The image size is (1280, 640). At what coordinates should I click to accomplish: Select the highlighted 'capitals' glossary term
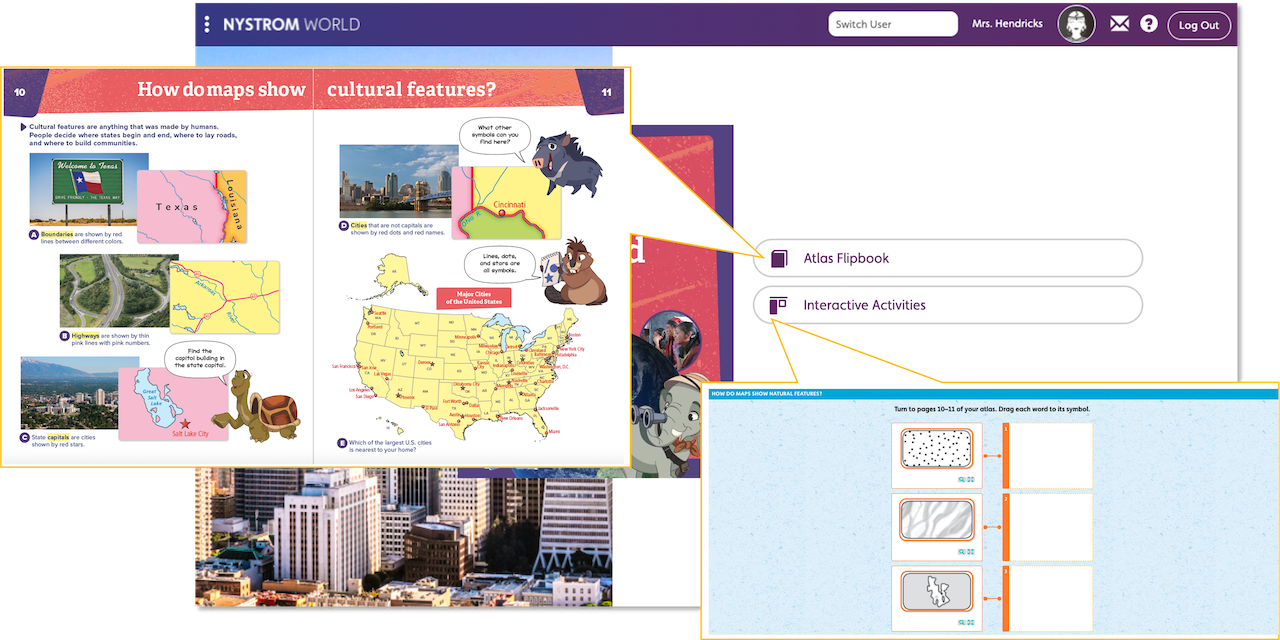[x=58, y=436]
